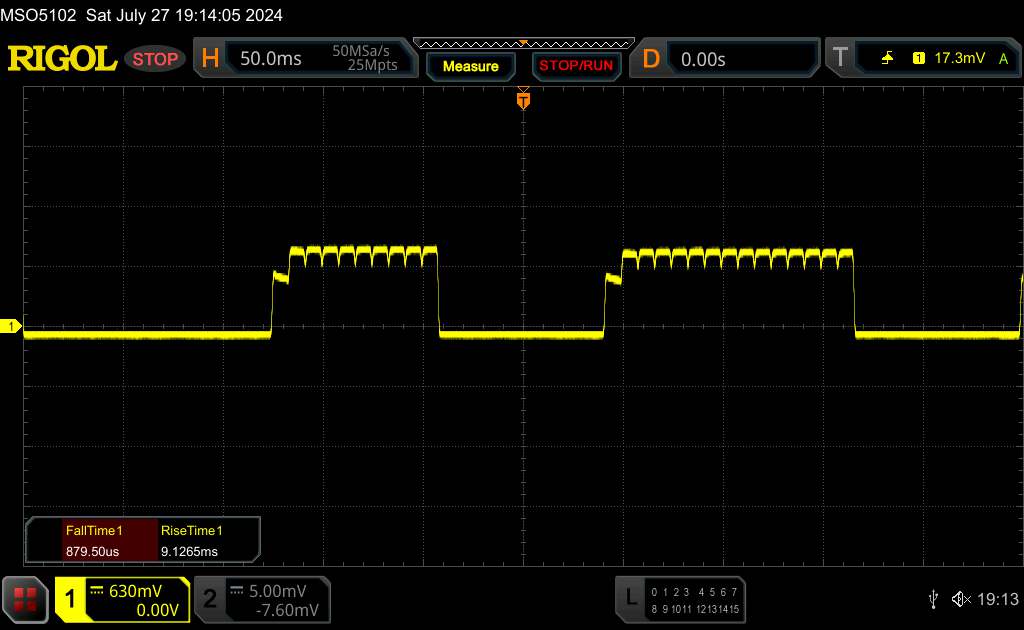Select the 17.3mV trigger level value

coord(959,58)
